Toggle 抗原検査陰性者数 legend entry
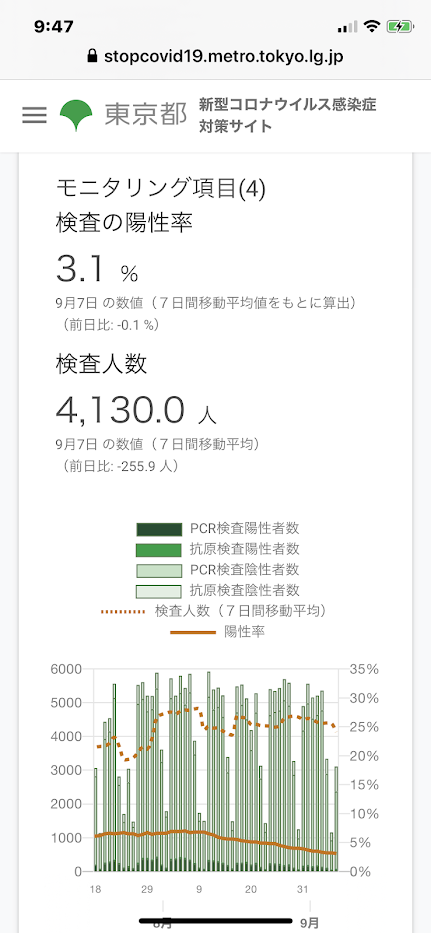The width and height of the screenshot is (431, 933). [218, 590]
